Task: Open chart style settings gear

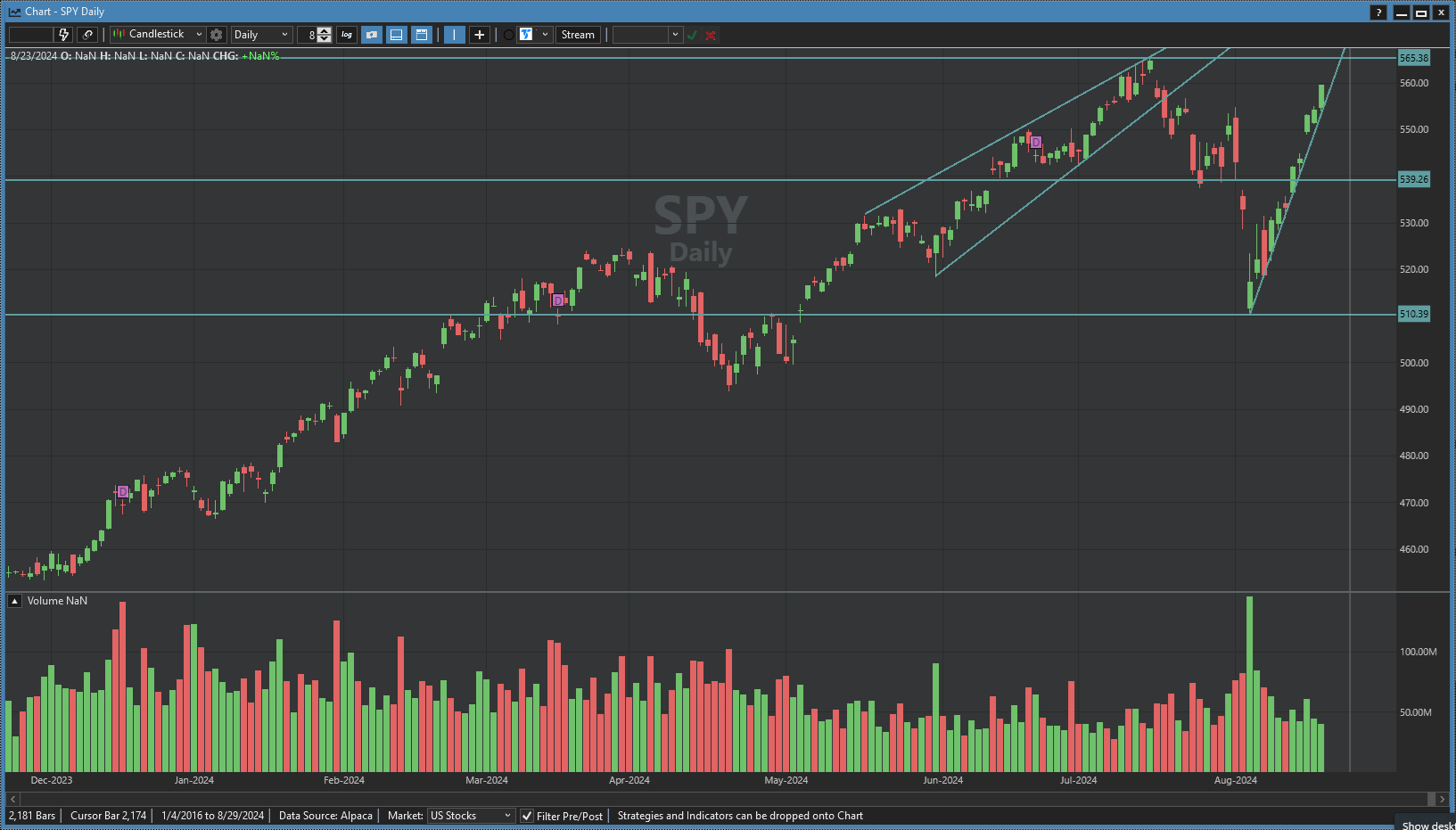Action: 216,35
